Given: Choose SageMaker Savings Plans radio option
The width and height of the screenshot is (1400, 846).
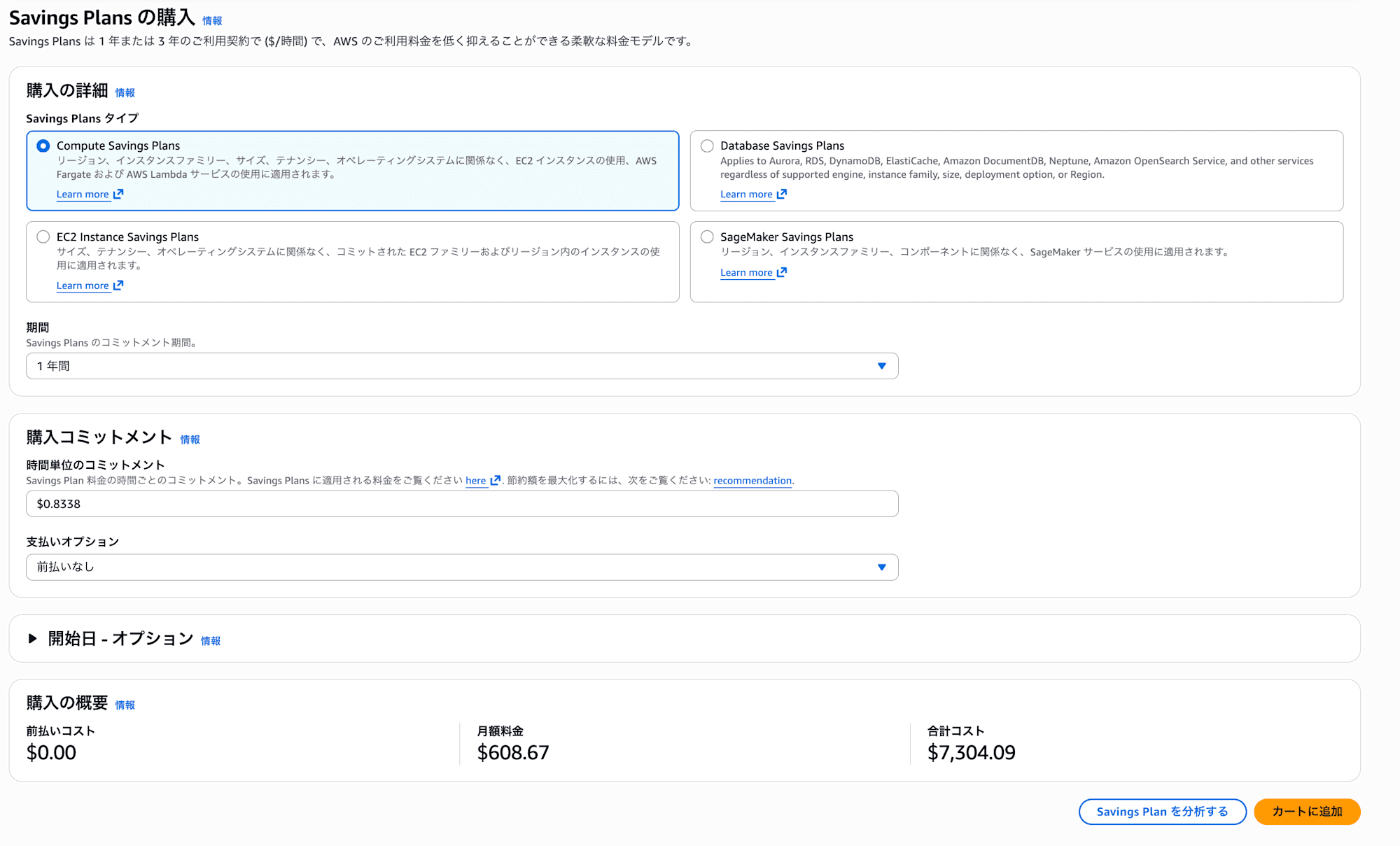Looking at the screenshot, I should point(707,237).
